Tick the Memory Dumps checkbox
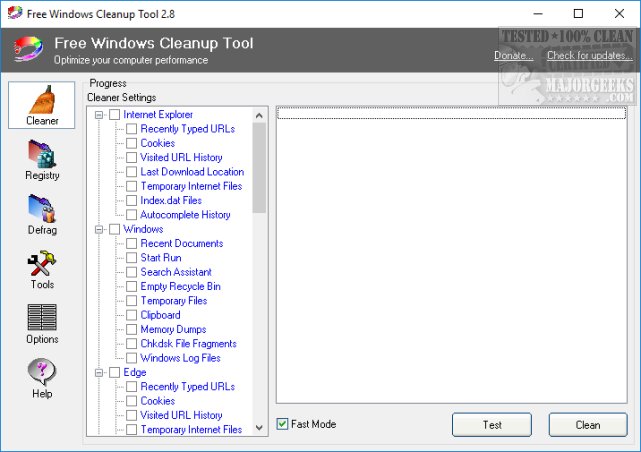Viewport: 641px width, 452px height. 131,329
